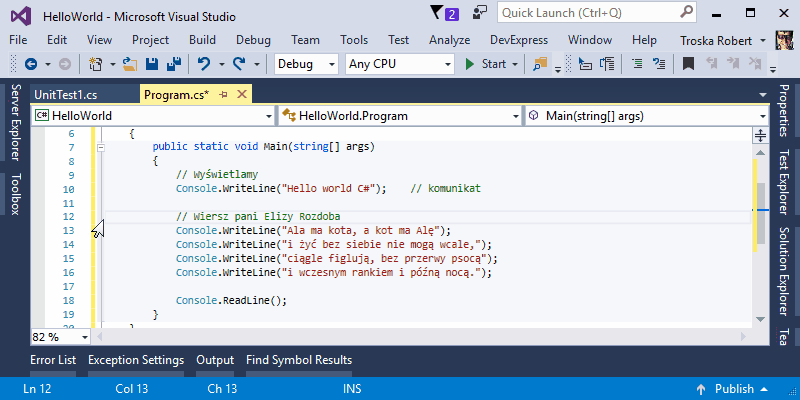Open notifications via the flag icon
The width and height of the screenshot is (800, 400).
[x=437, y=13]
